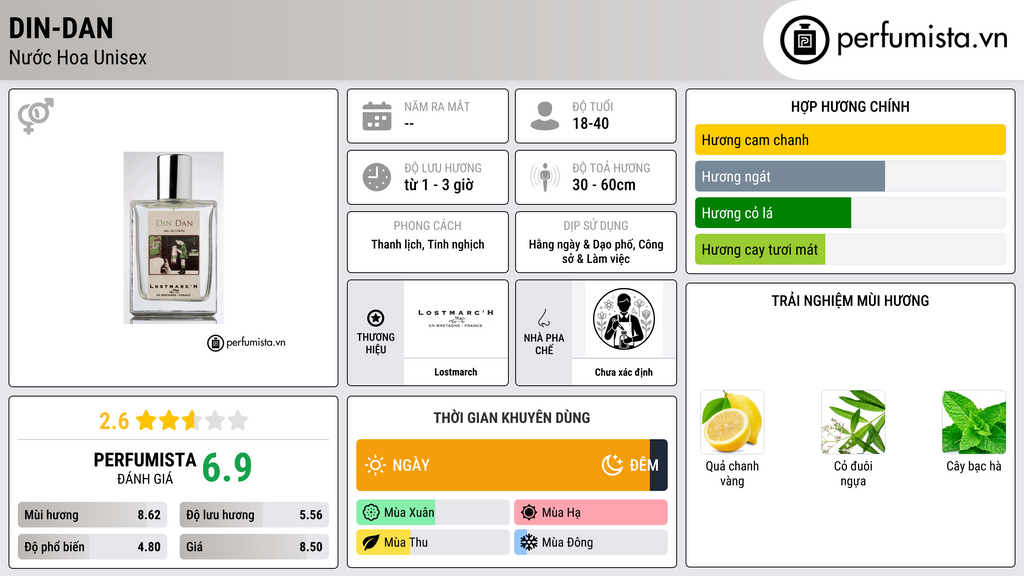
Task: Select the Cỏ đuôi ngựa note image
Action: tap(853, 423)
